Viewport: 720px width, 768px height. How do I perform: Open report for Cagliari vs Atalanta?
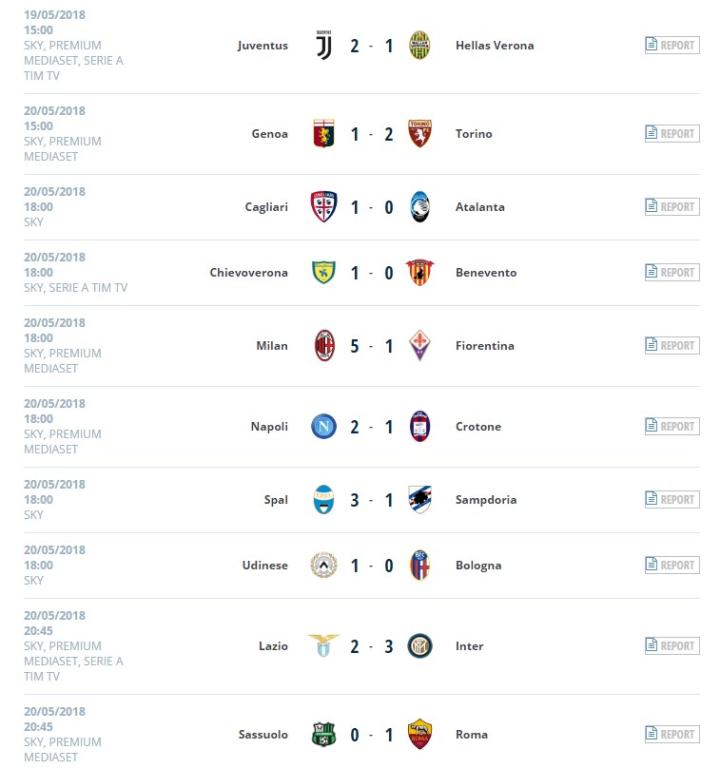(671, 207)
